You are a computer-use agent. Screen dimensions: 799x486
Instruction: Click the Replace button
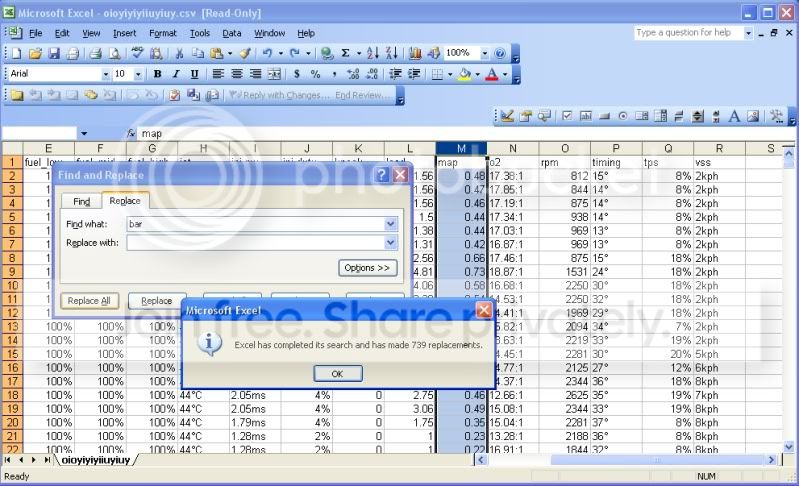[156, 301]
